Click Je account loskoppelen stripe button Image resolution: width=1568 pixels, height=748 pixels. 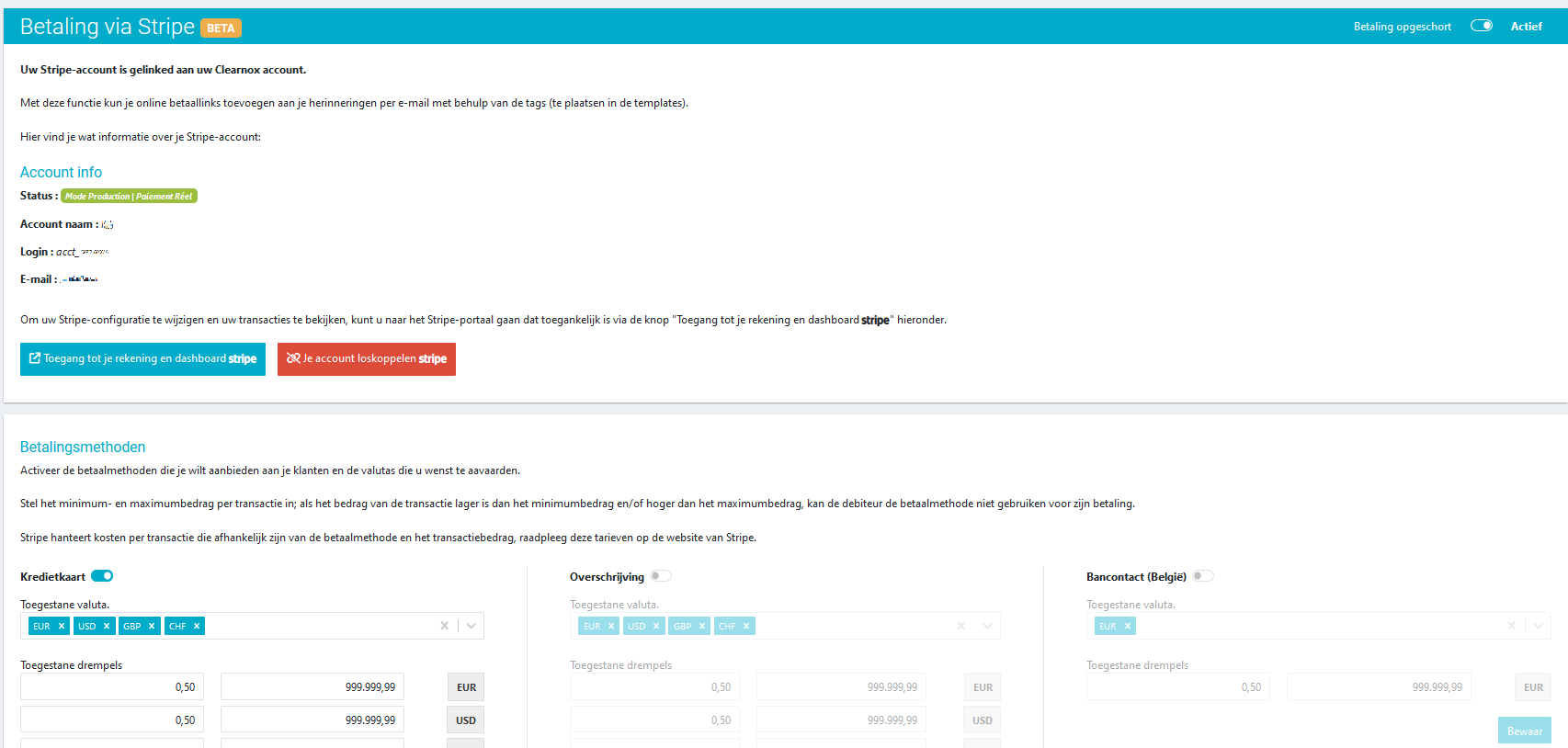(x=367, y=359)
